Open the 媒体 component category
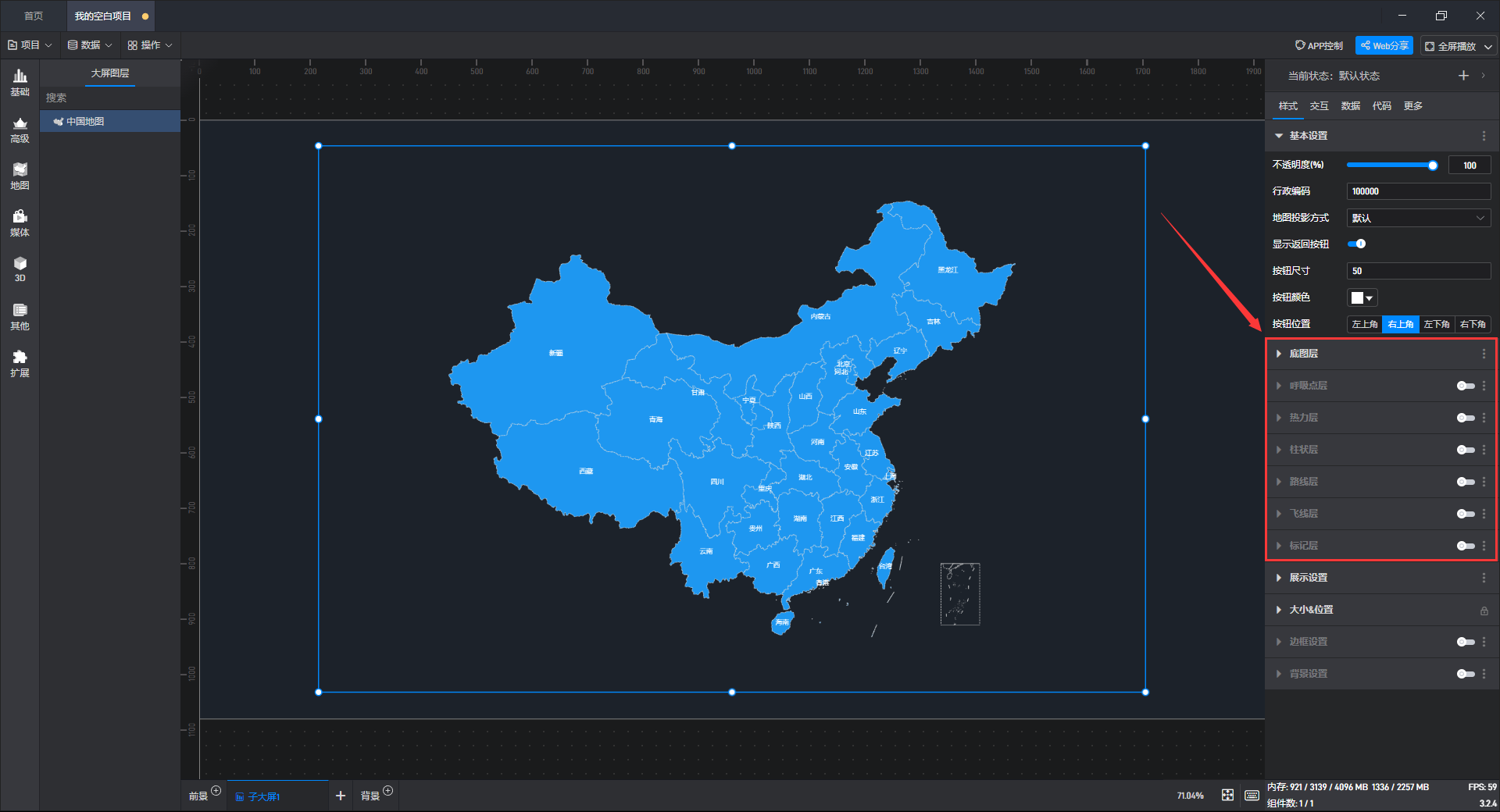Viewport: 1500px width, 812px height. [20, 224]
